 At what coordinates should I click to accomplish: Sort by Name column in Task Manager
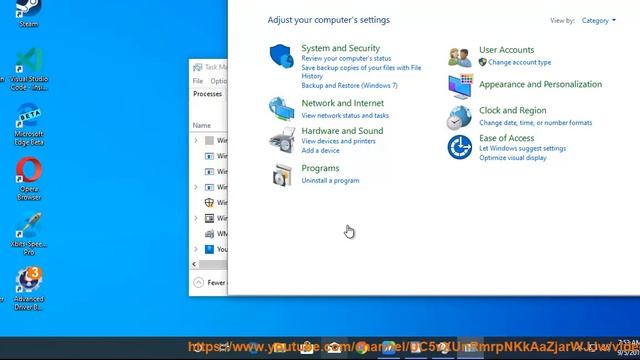click(x=202, y=125)
